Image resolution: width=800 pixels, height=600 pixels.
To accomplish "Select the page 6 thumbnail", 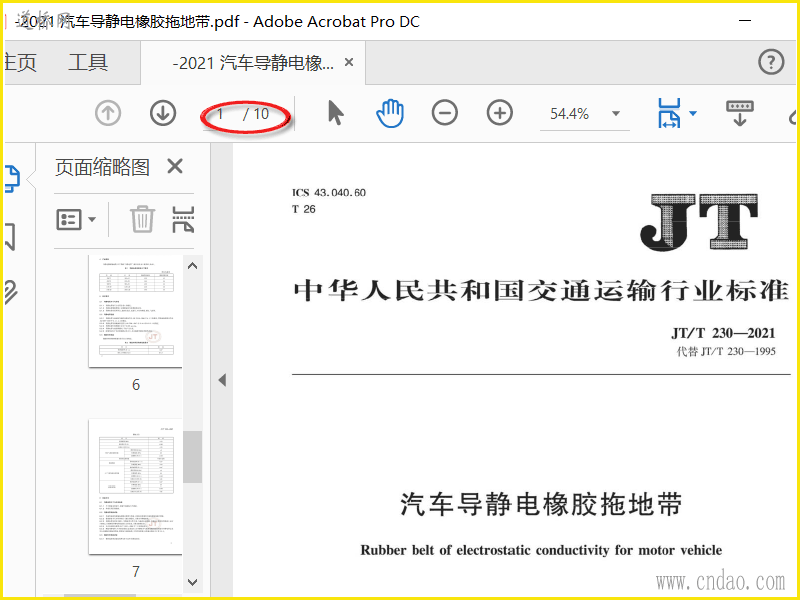I will tap(135, 311).
